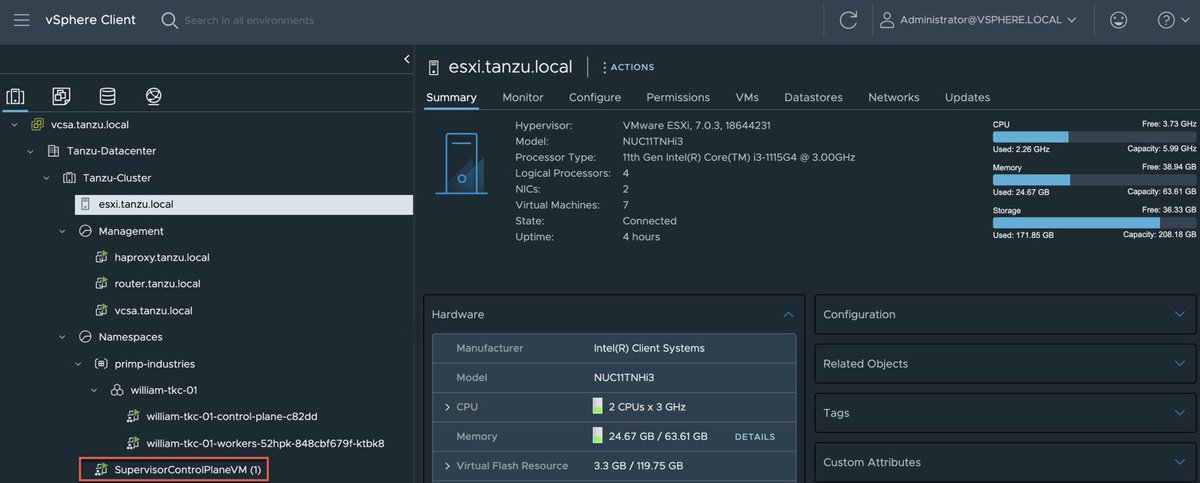Collapse the left navigation pane
This screenshot has height=483, width=1200.
(x=406, y=59)
